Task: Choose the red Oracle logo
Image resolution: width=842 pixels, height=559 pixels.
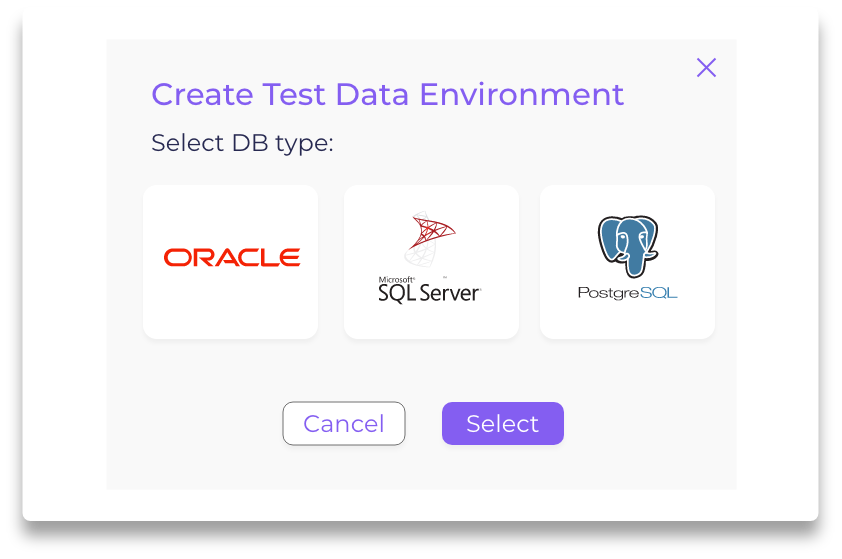Action: 232,258
